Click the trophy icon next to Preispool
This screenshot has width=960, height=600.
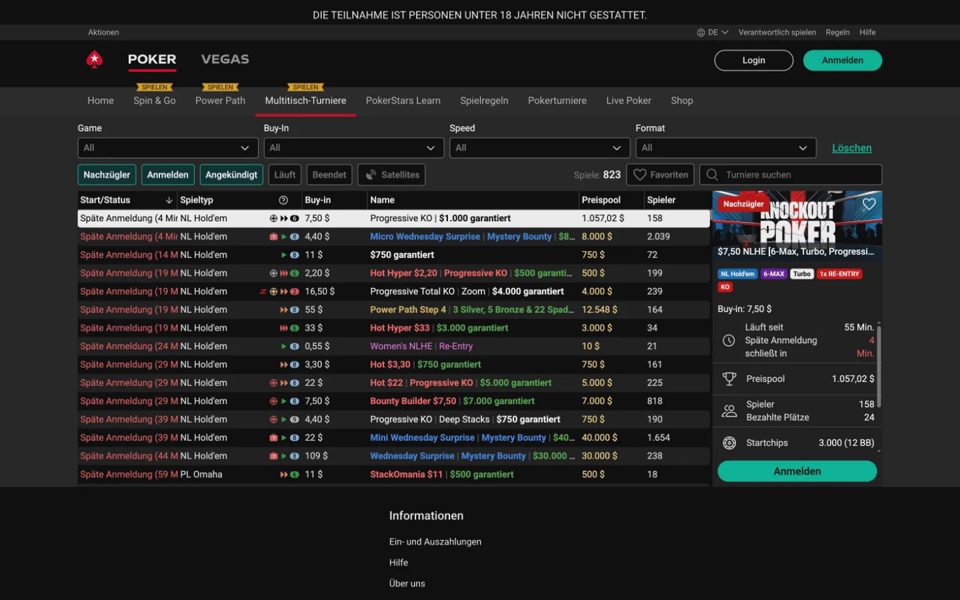729,379
